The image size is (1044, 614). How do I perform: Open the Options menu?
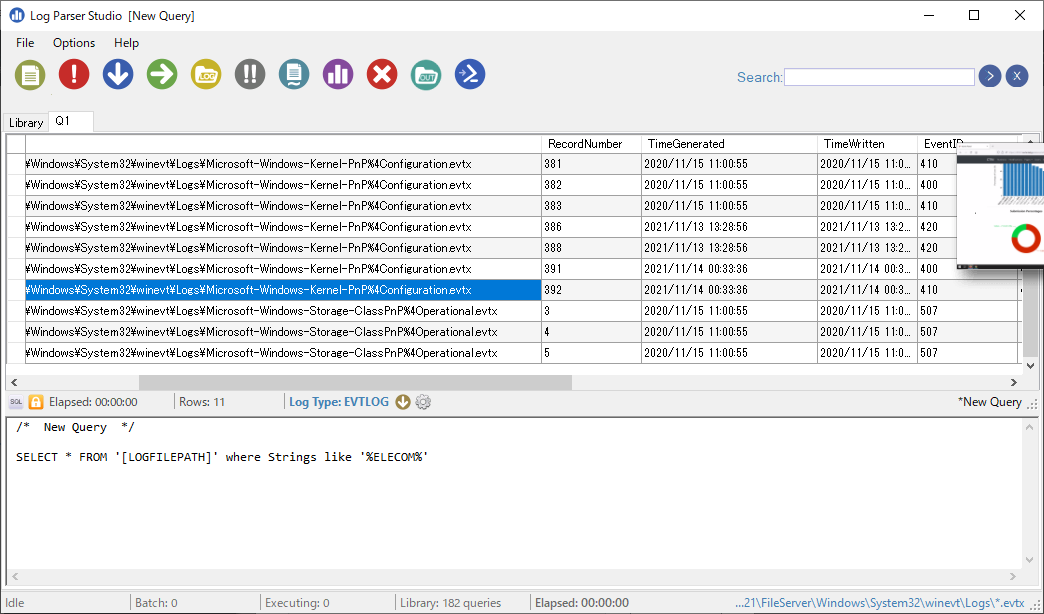(x=73, y=43)
